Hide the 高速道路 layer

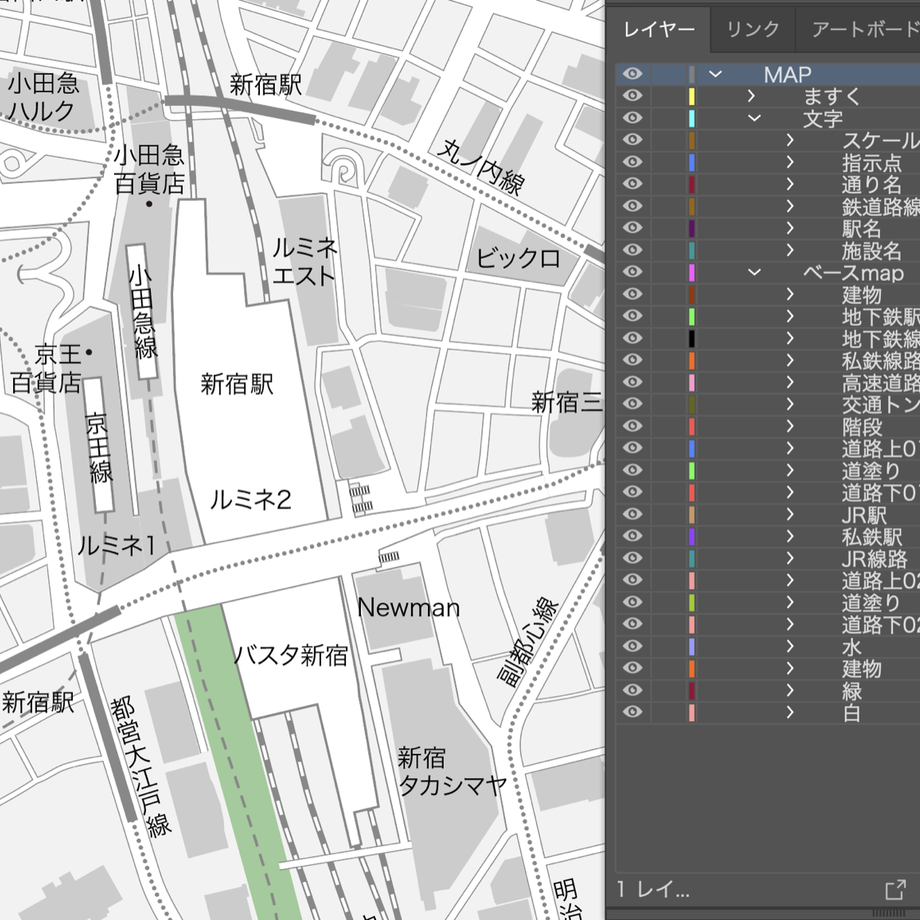click(632, 382)
